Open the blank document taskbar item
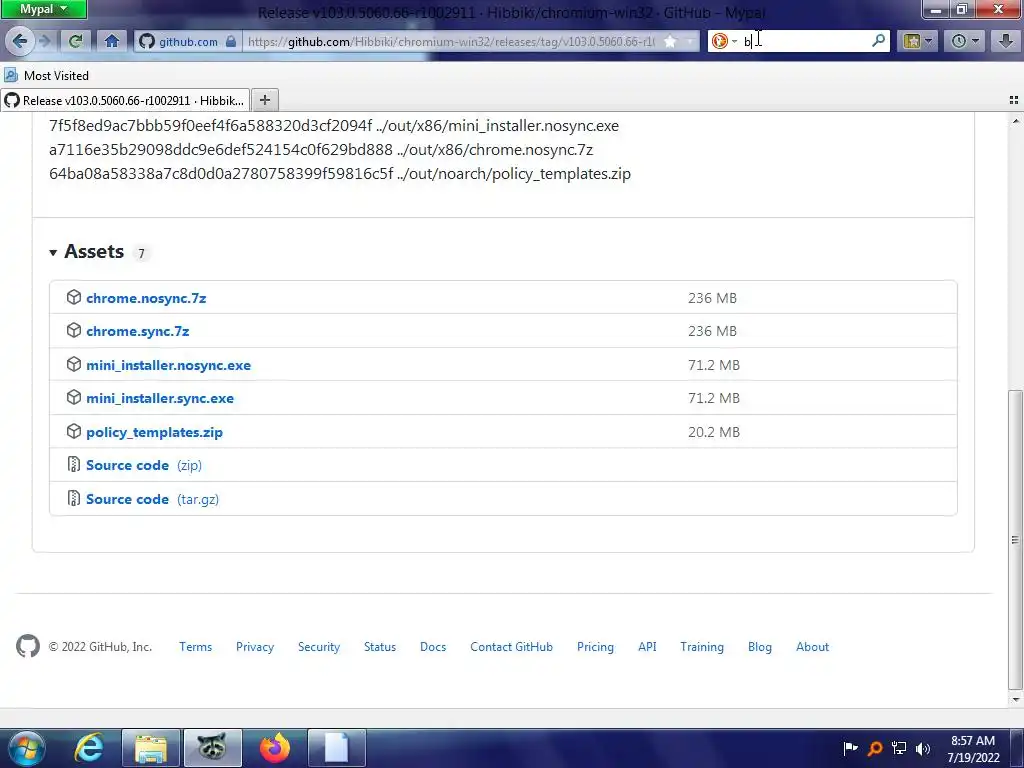 pyautogui.click(x=336, y=748)
